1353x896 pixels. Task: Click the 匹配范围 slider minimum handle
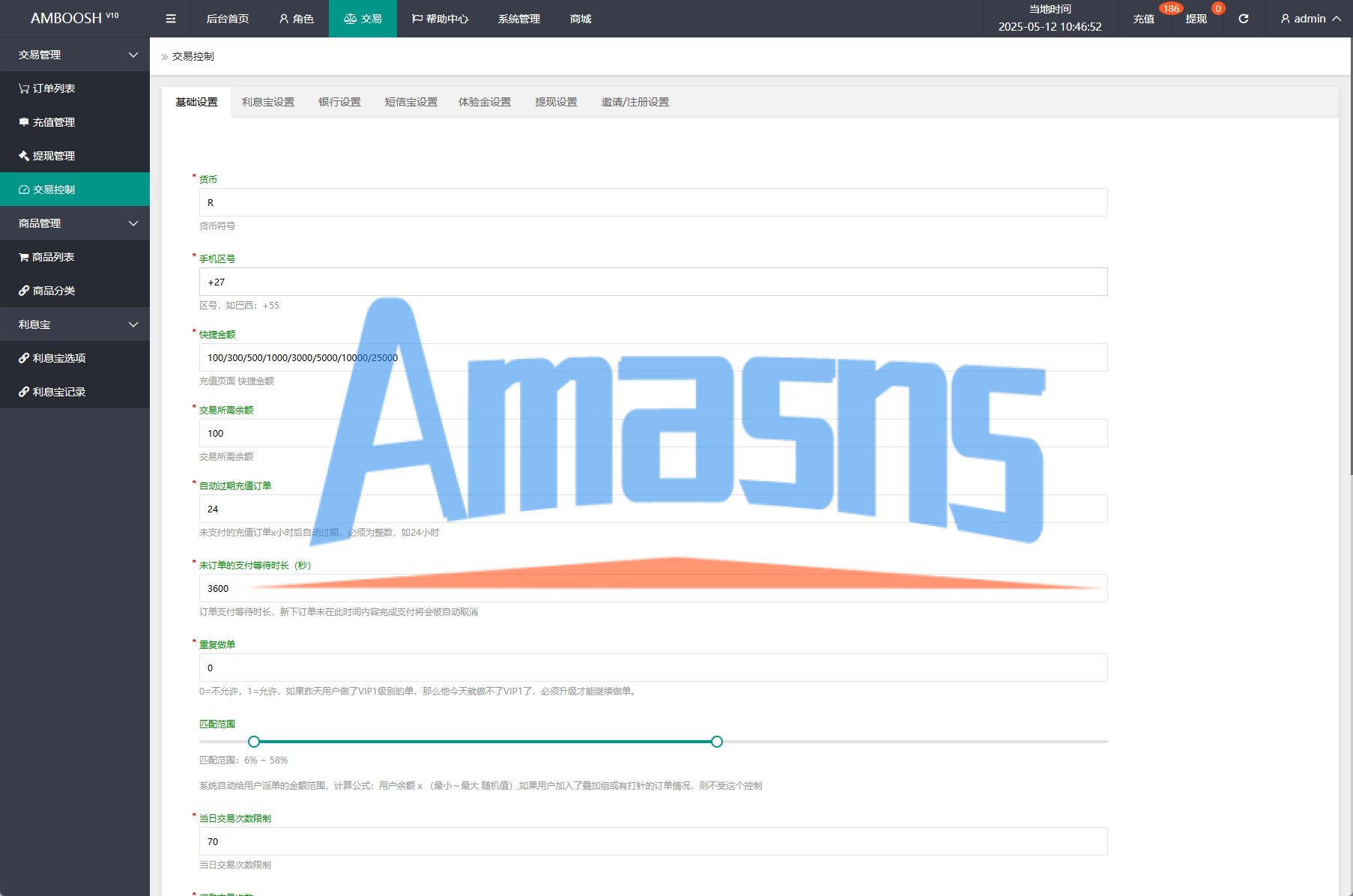254,742
